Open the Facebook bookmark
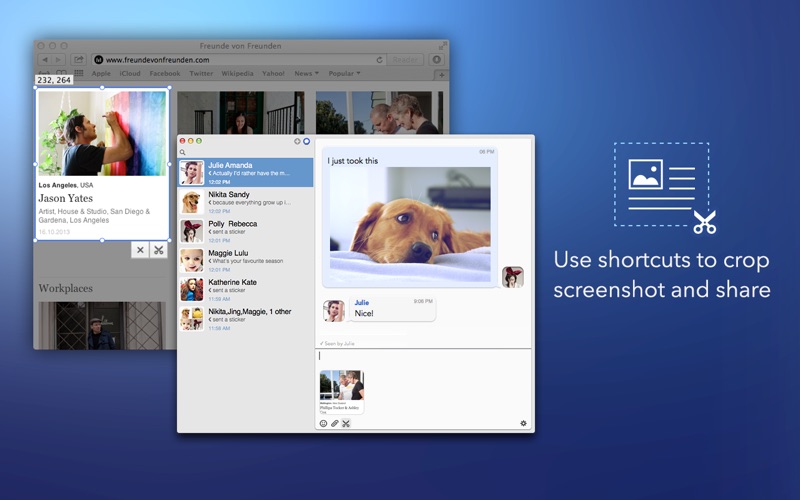Screen dimensions: 800x500 [165, 74]
